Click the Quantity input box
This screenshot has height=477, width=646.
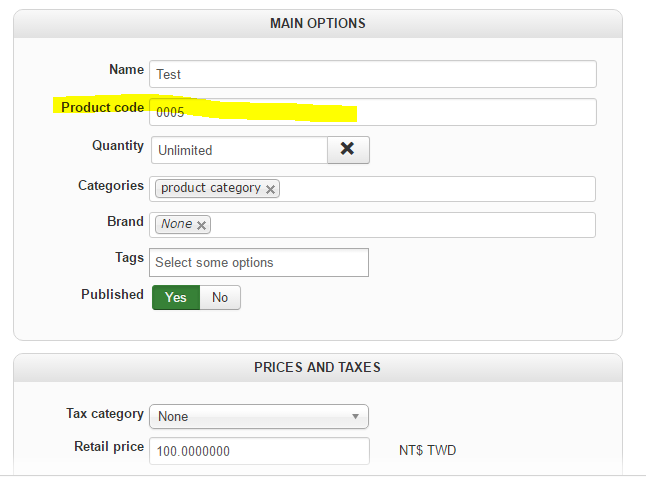click(238, 150)
